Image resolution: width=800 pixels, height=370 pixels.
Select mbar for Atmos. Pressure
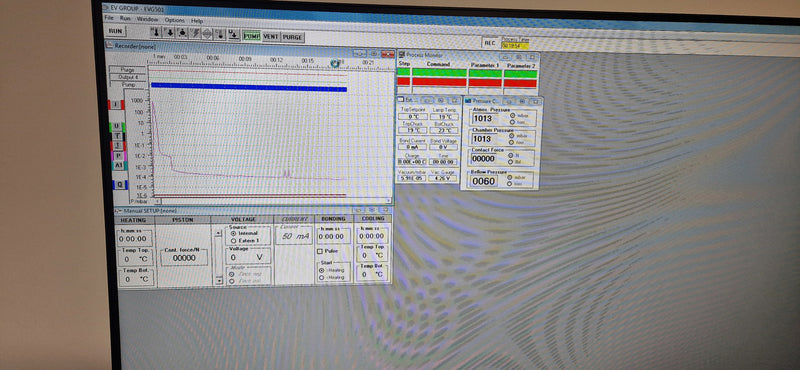click(512, 115)
